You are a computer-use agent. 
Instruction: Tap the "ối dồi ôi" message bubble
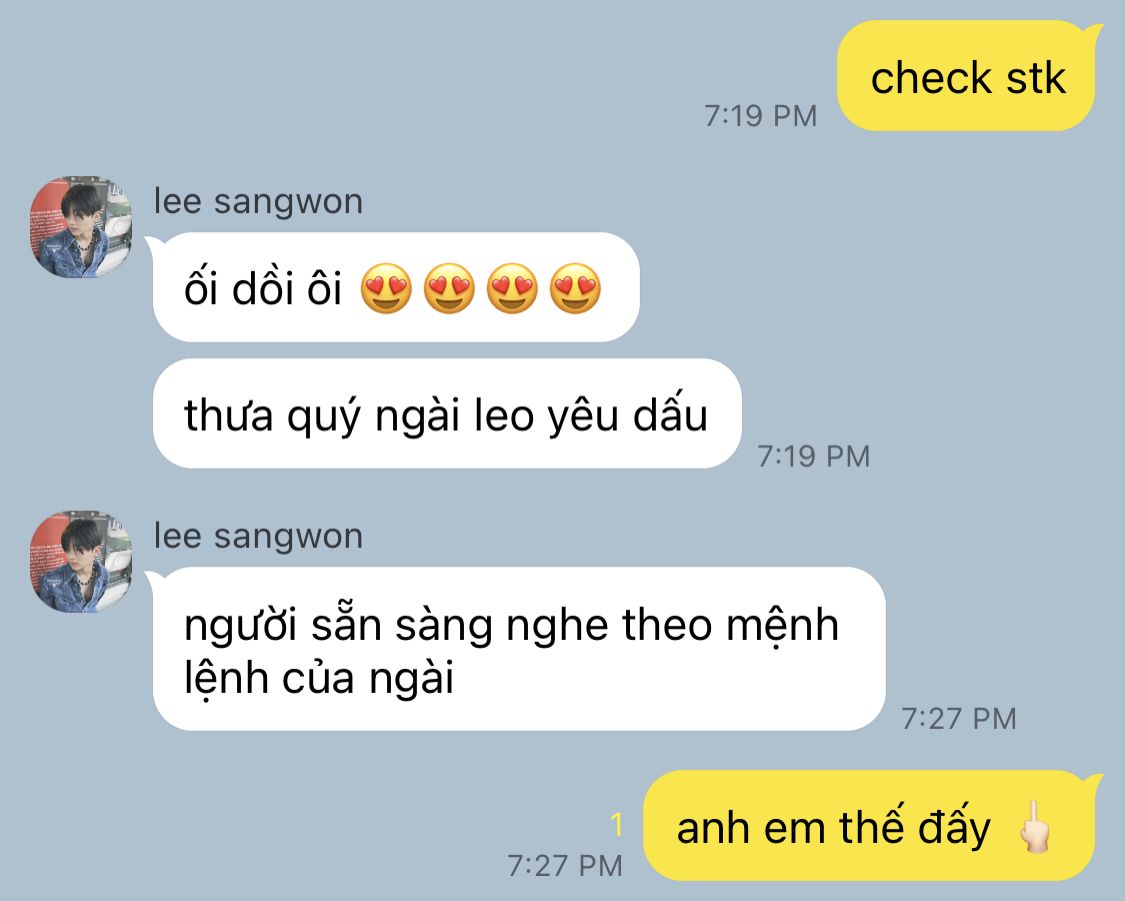(395, 287)
